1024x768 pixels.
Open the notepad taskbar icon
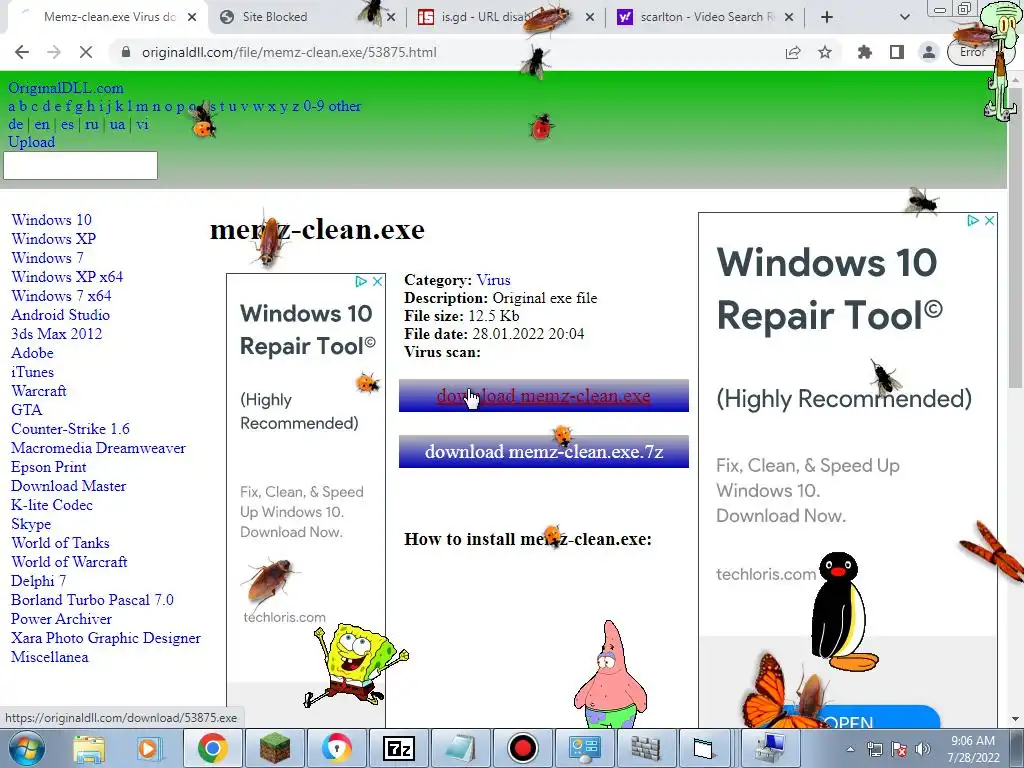click(460, 748)
